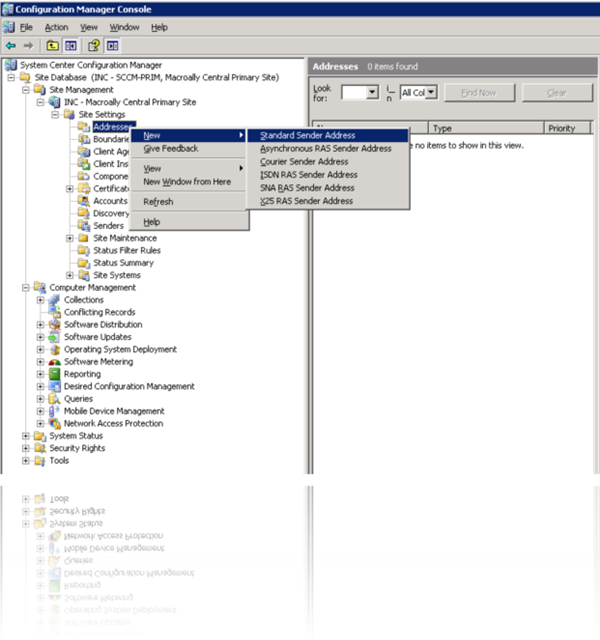
Task: Expand the Tools node
Action: click(x=26, y=460)
